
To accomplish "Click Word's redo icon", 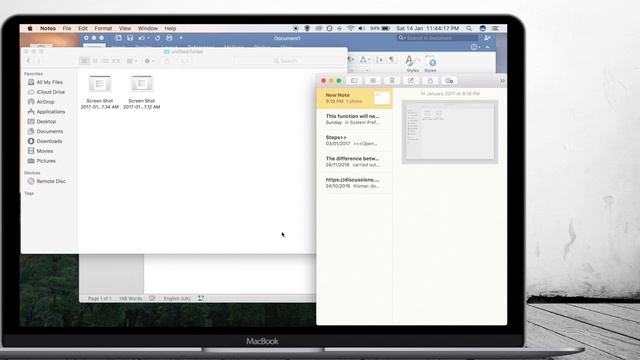I will pyautogui.click(x=158, y=38).
